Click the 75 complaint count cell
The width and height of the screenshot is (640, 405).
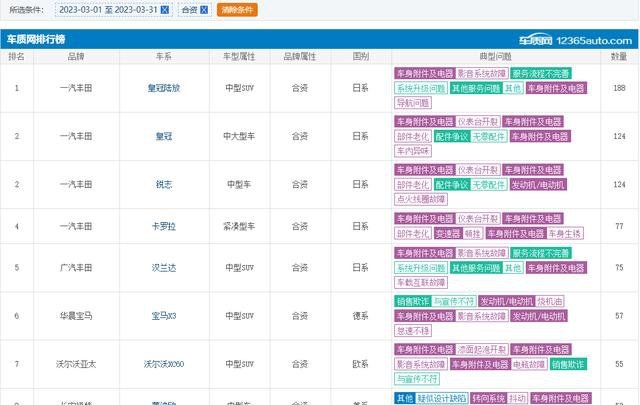point(619,267)
